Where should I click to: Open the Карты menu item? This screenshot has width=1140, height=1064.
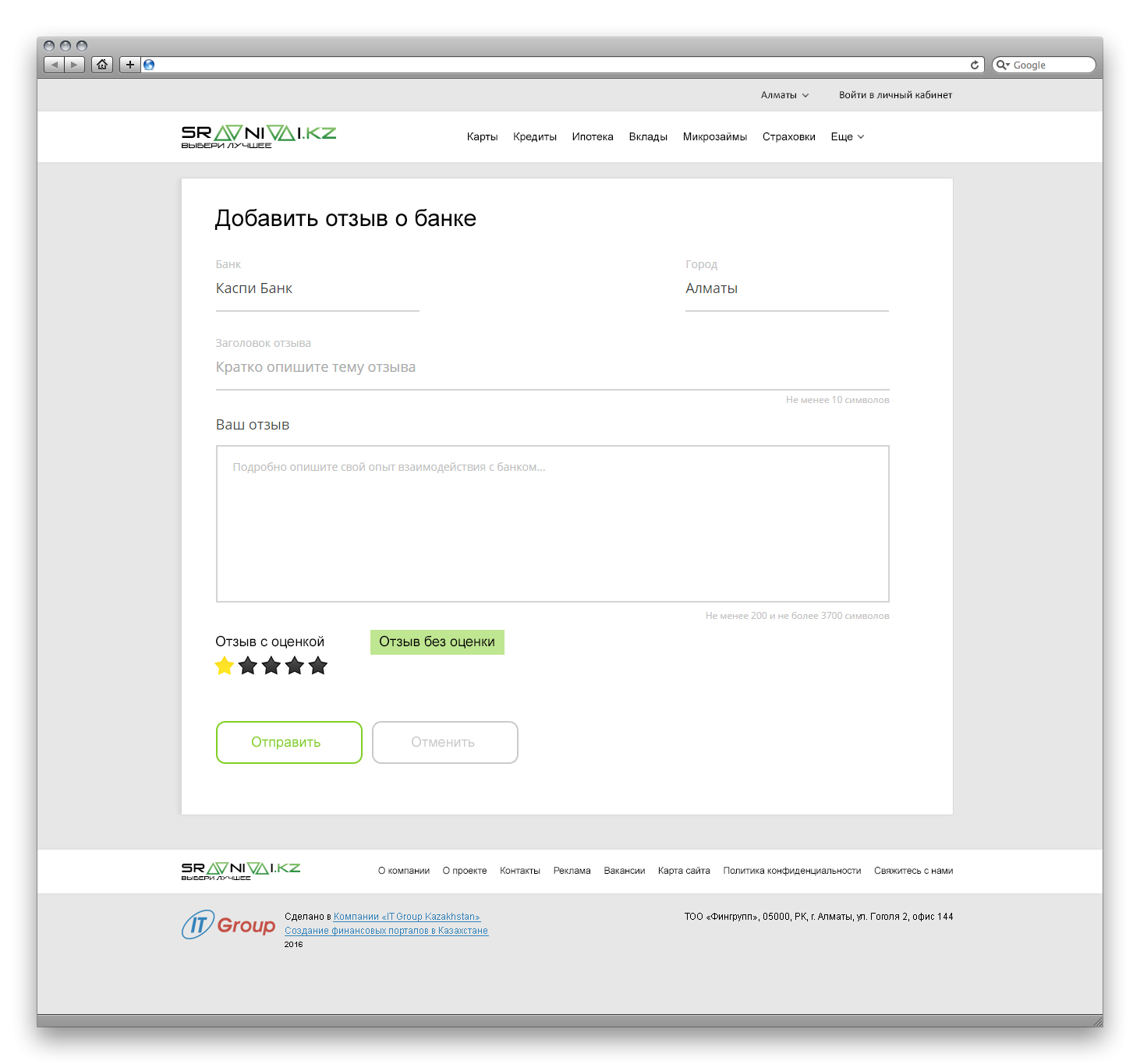pos(482,136)
